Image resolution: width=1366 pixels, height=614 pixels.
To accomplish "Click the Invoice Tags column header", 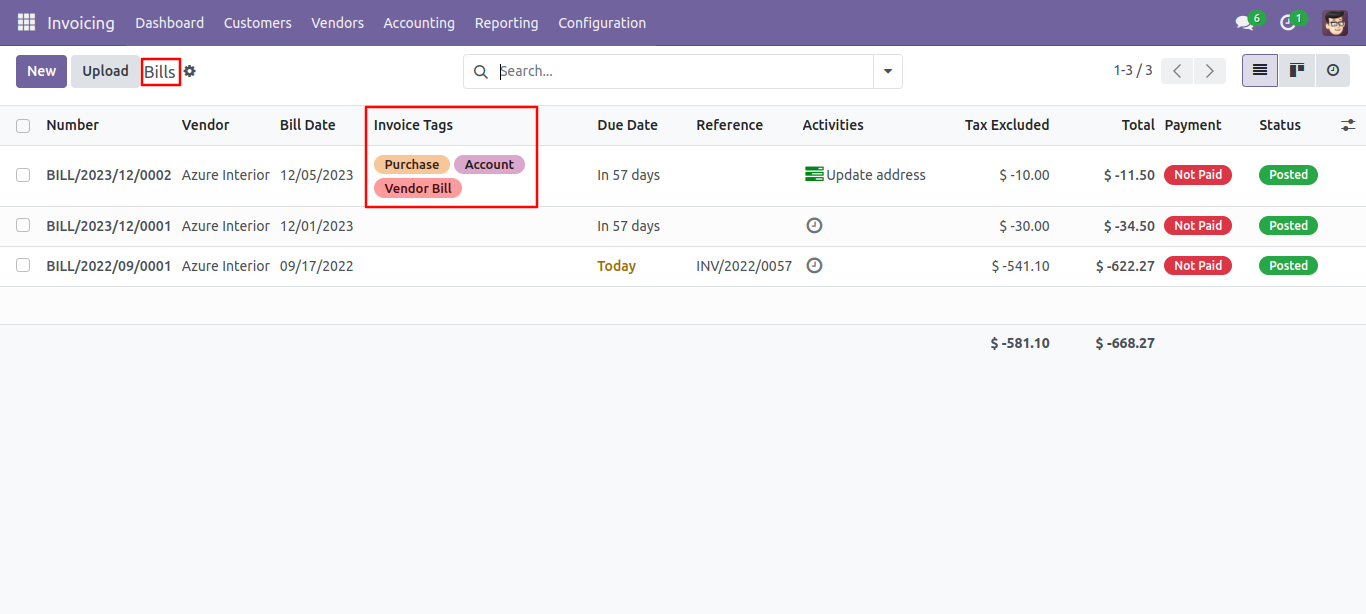I will point(413,125).
